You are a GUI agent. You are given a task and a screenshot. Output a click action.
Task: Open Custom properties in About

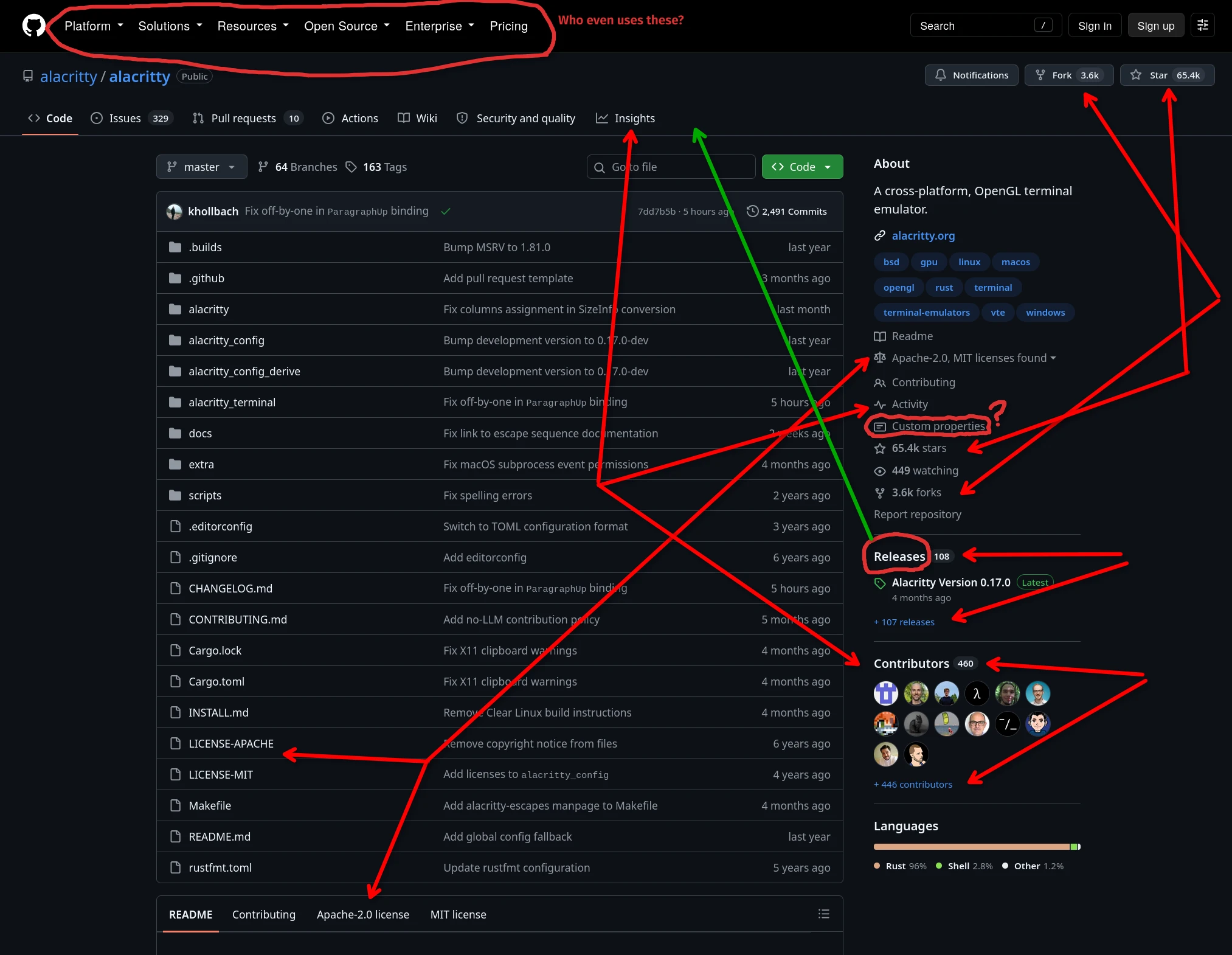930,426
